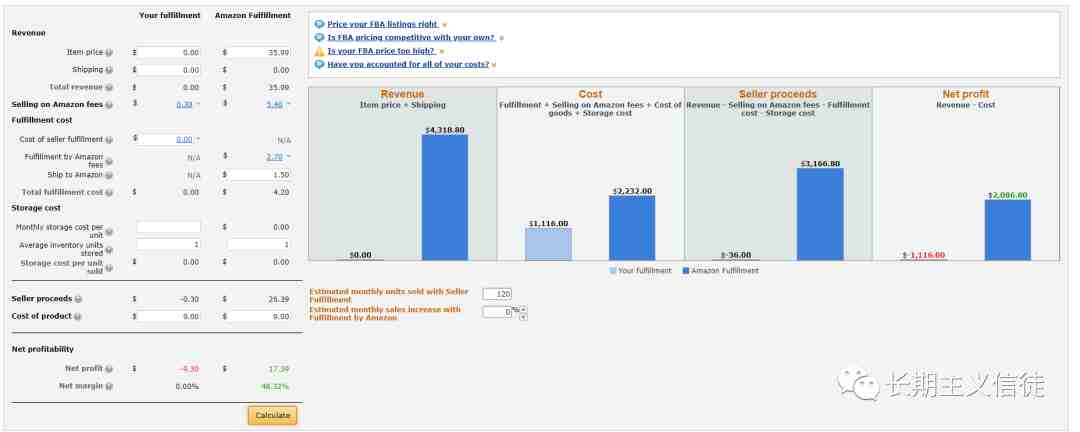The height and width of the screenshot is (432, 1080).
Task: Click the 0.30 Selling on Amazon fees link
Action: click(x=185, y=105)
